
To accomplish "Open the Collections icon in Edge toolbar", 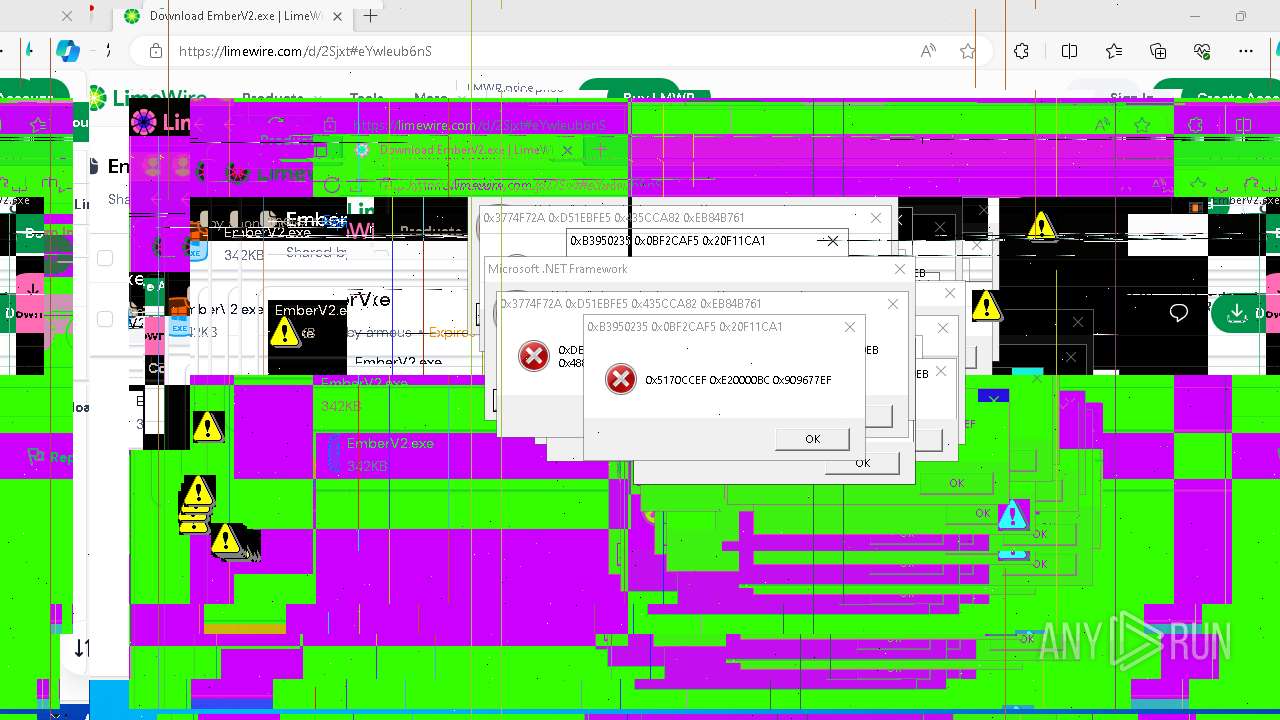I will [x=1158, y=51].
